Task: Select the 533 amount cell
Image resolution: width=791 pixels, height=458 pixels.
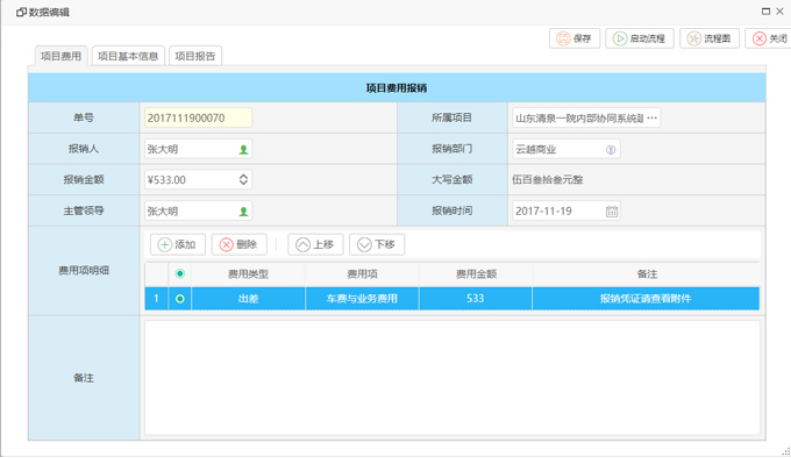Action: point(476,299)
